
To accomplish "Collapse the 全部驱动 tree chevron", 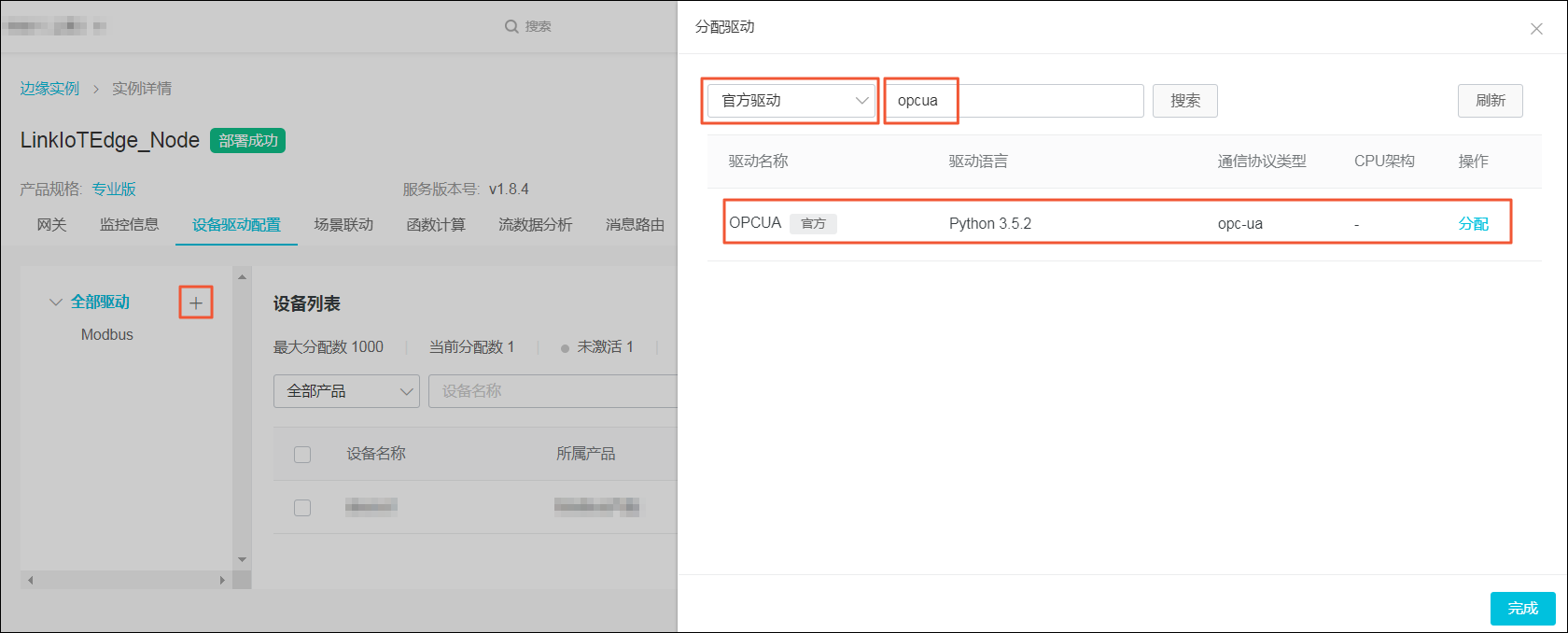I will 55,302.
